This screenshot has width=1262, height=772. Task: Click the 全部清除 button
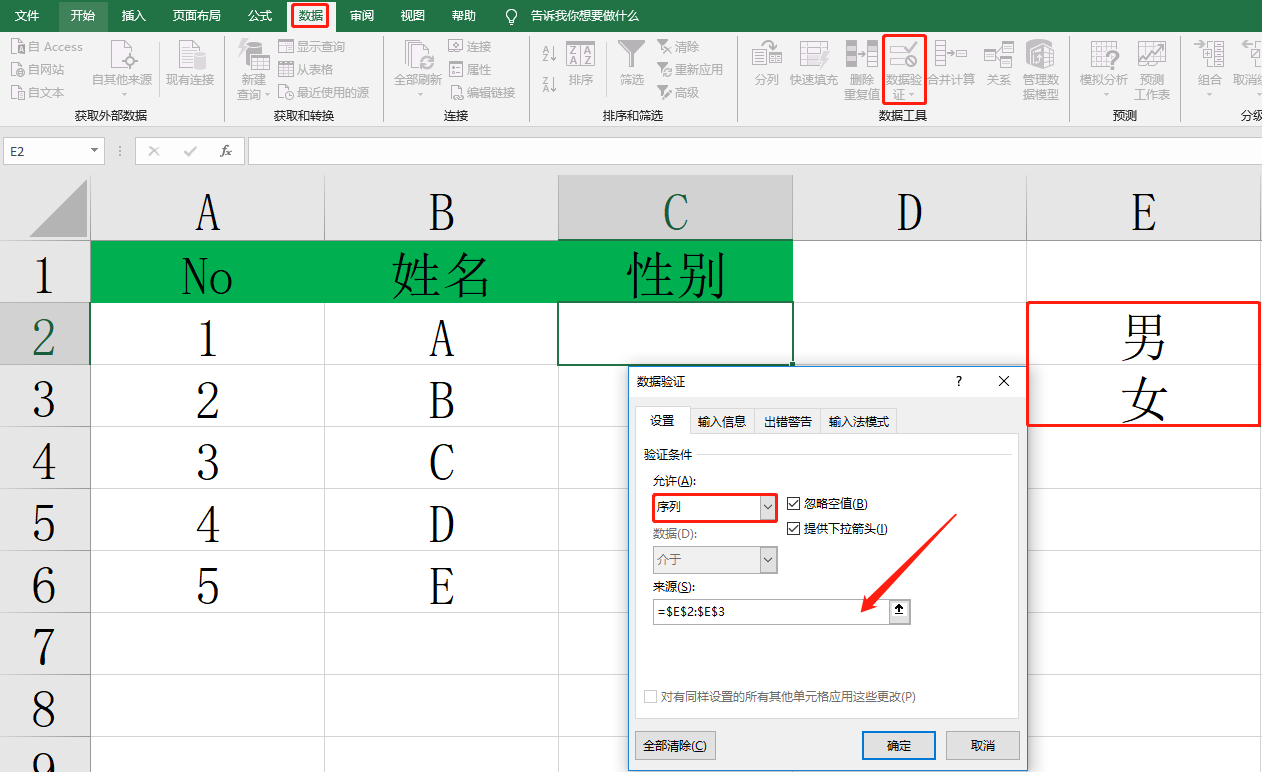(x=675, y=746)
